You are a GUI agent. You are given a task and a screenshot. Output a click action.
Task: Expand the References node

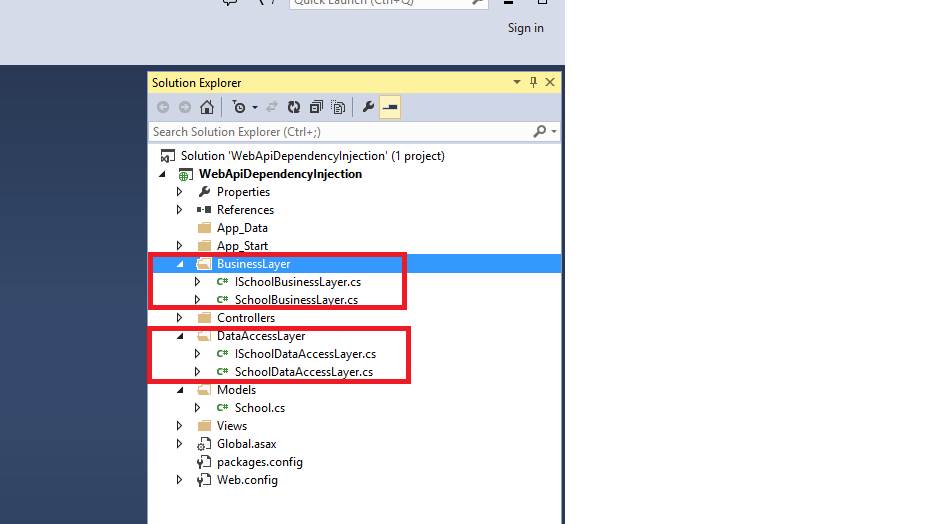tap(179, 210)
